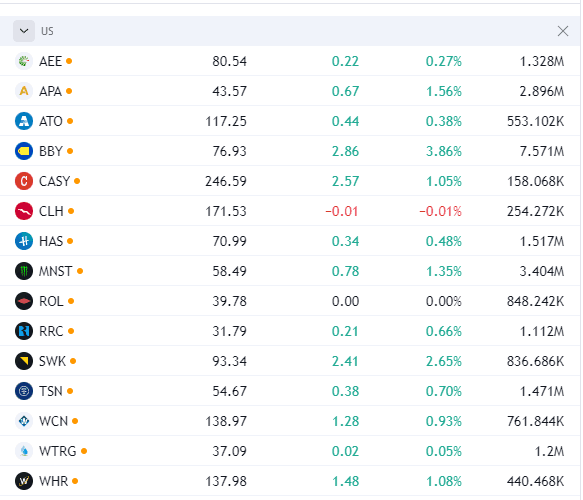Collapse the US watchlist section chevron
Image resolution: width=583 pixels, height=500 pixels.
tap(24, 31)
